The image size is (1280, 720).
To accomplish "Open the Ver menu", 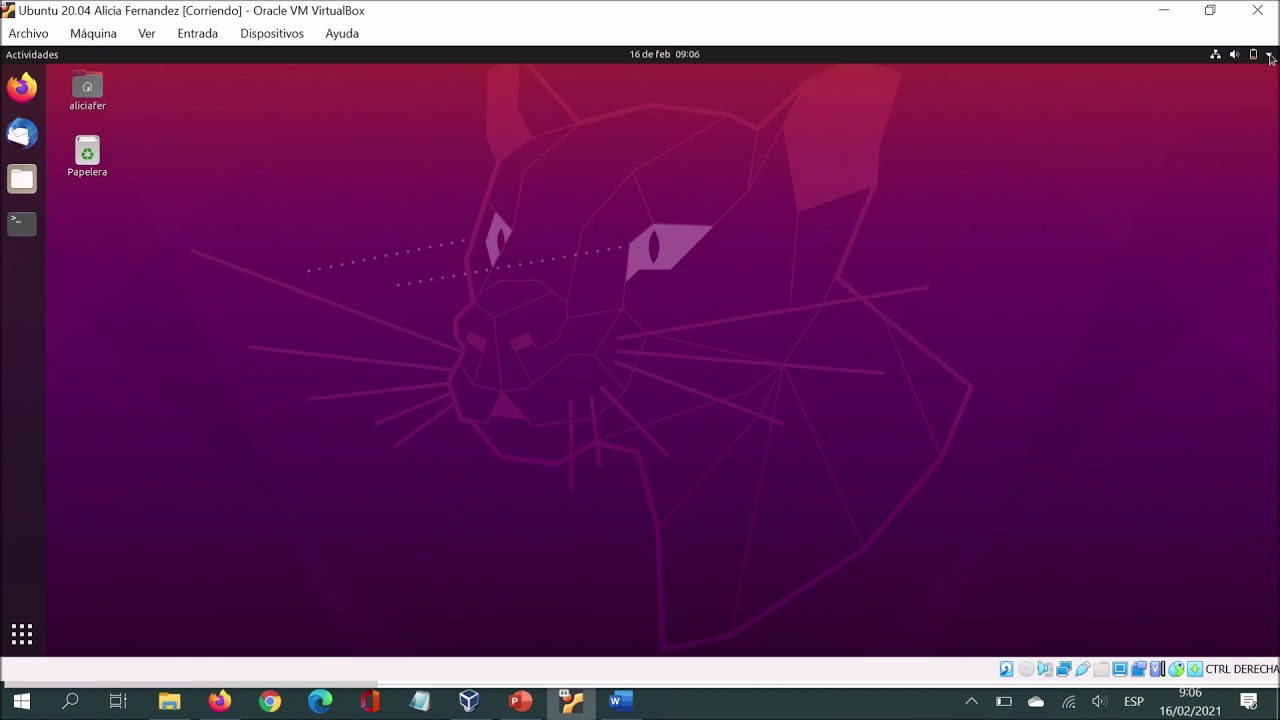I will pos(147,33).
